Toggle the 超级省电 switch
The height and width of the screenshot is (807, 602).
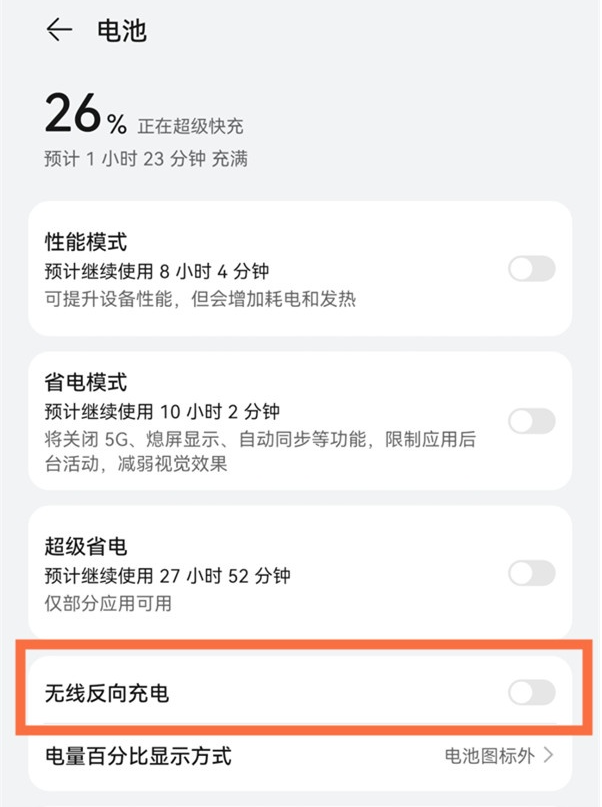pyautogui.click(x=531, y=573)
